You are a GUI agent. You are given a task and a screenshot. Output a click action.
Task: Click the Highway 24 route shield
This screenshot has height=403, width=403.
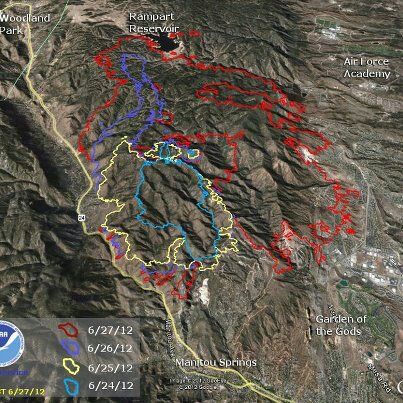(82, 218)
